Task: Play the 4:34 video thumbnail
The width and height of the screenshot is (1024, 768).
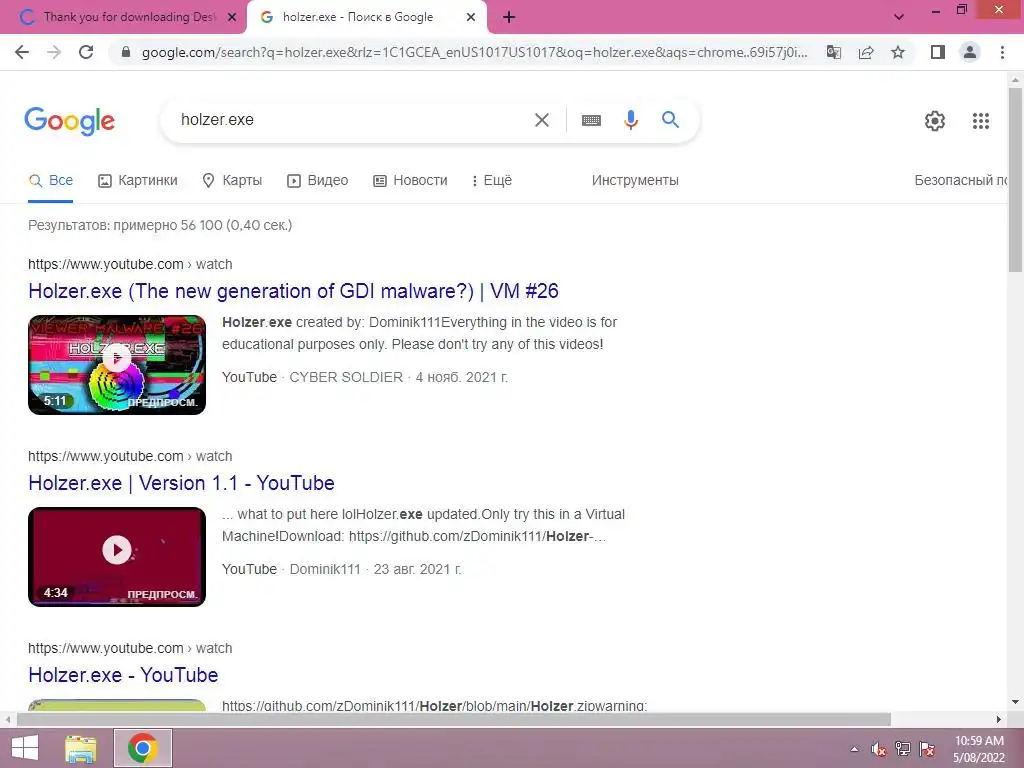Action: tap(117, 556)
